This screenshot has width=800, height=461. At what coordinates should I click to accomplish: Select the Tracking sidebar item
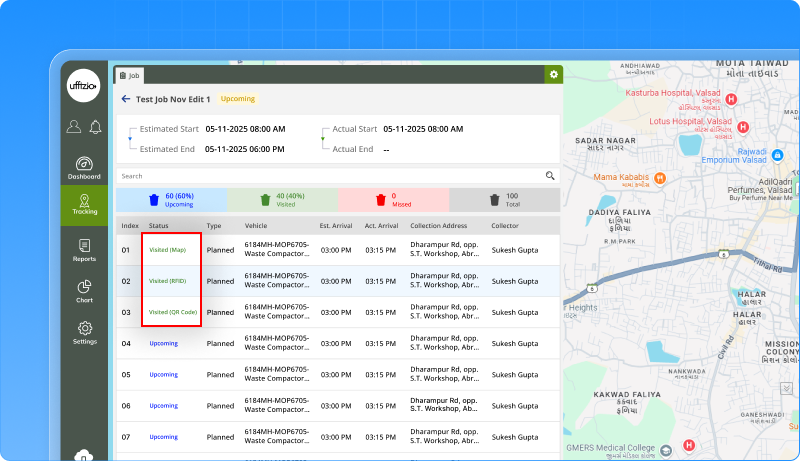click(x=84, y=205)
